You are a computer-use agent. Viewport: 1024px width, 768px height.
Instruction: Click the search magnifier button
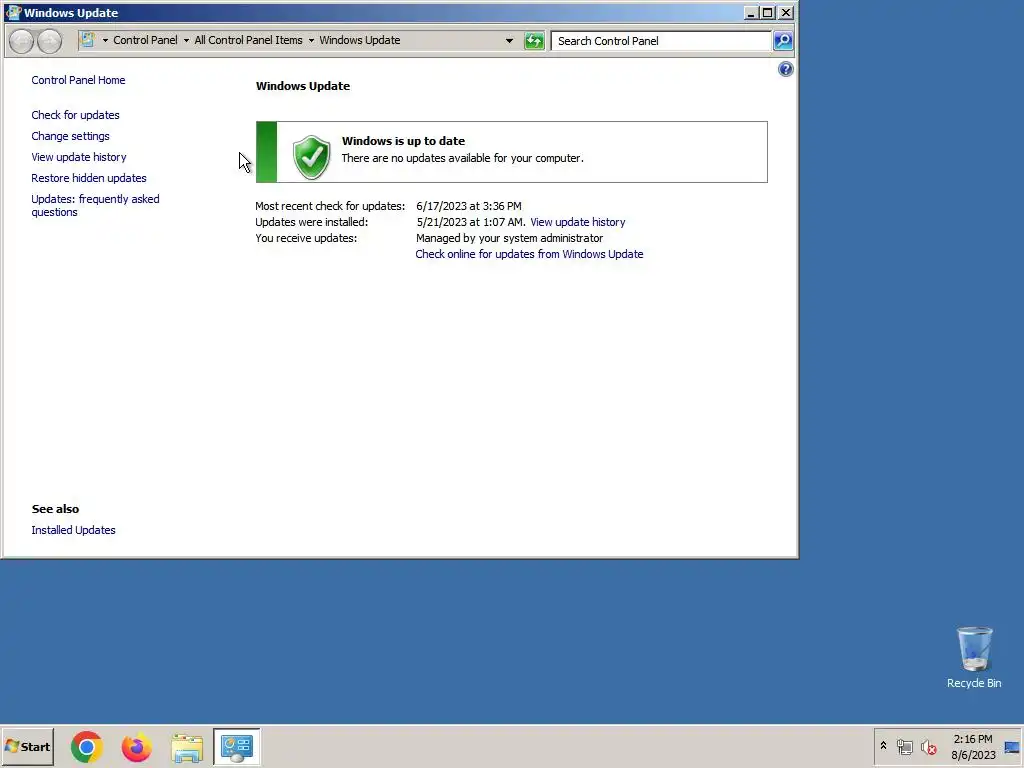click(782, 41)
